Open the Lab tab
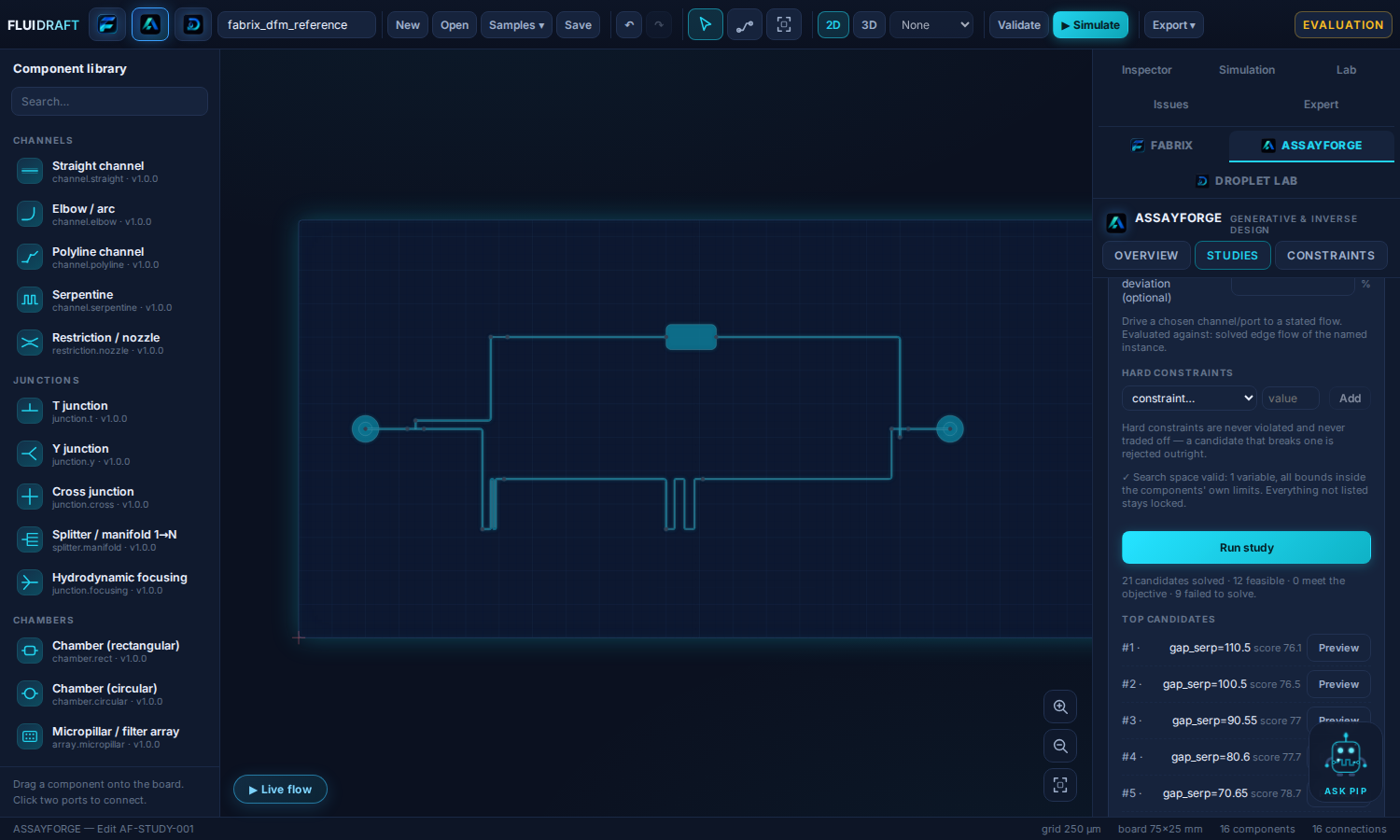This screenshot has height=840, width=1400. [x=1346, y=70]
